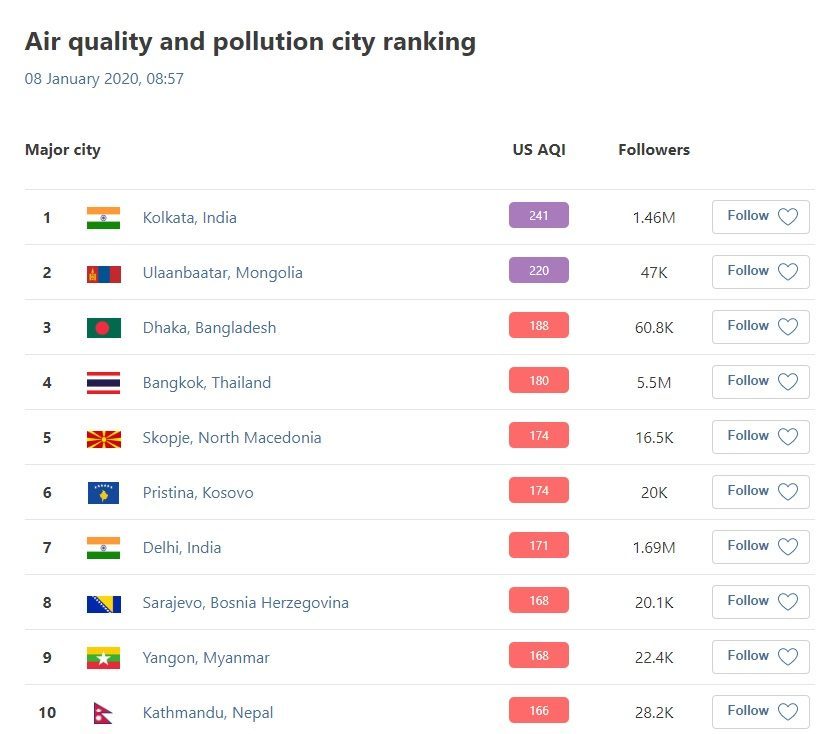Click the US AQI column header

tap(539, 150)
